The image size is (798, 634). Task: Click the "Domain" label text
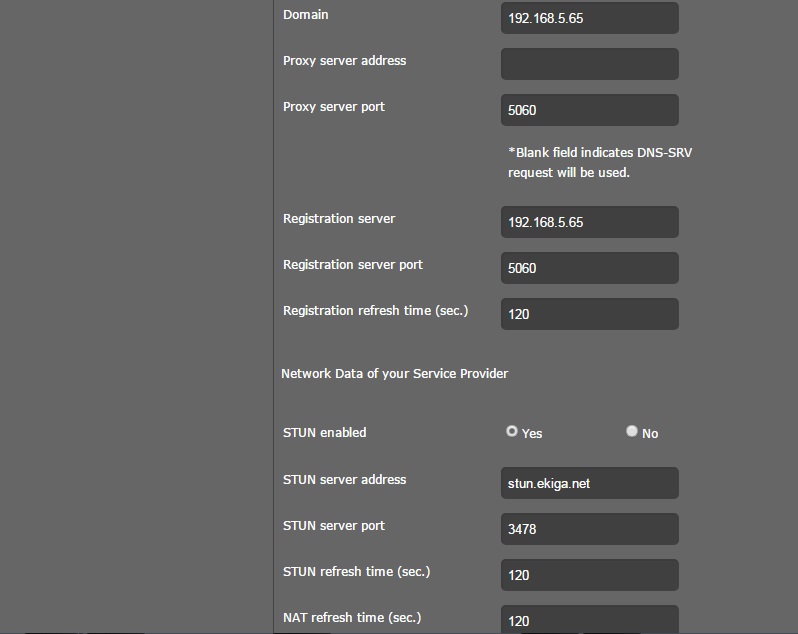(305, 15)
